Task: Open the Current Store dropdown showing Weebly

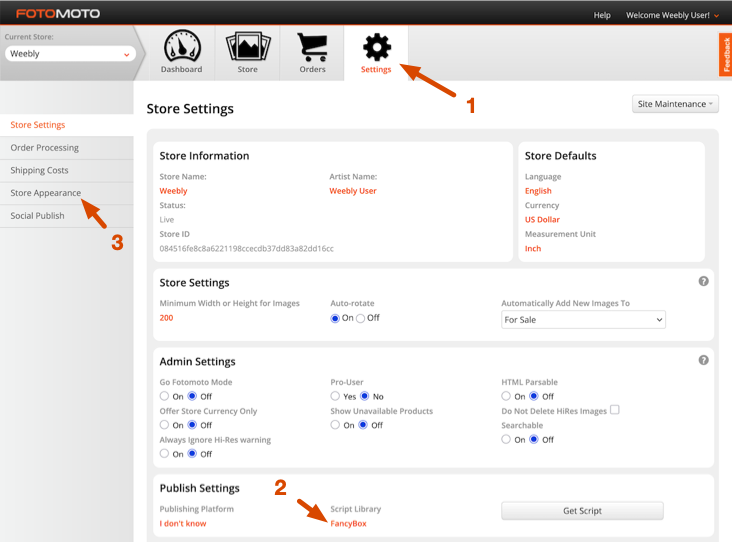Action: 70,54
